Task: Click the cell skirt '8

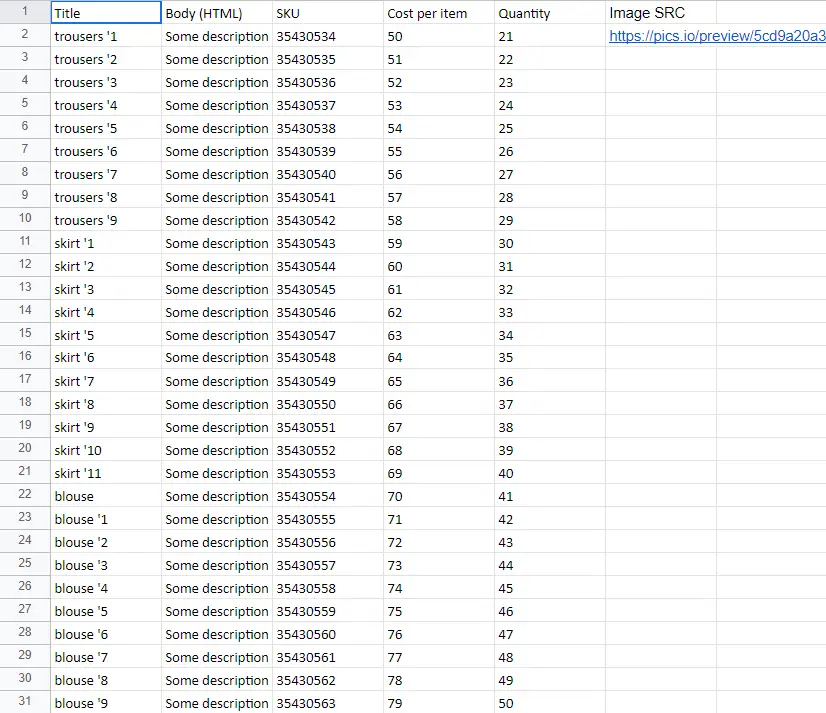Action: 106,404
